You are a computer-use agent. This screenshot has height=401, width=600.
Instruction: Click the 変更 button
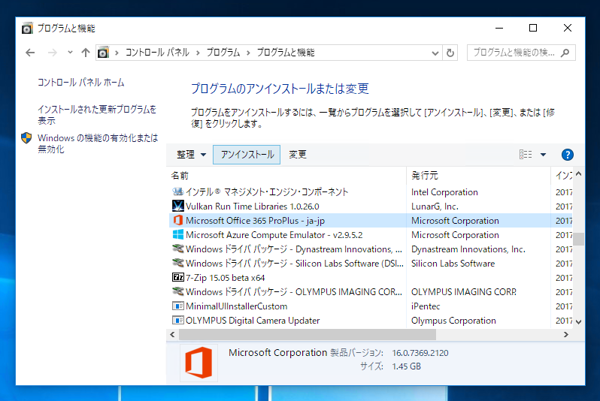pos(297,155)
